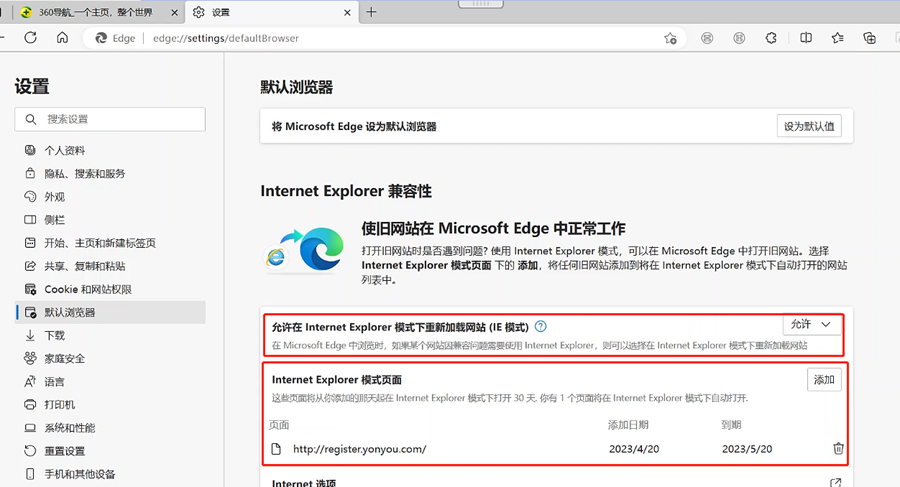Click the http://register.yonyou.com/ page entry

[359, 449]
